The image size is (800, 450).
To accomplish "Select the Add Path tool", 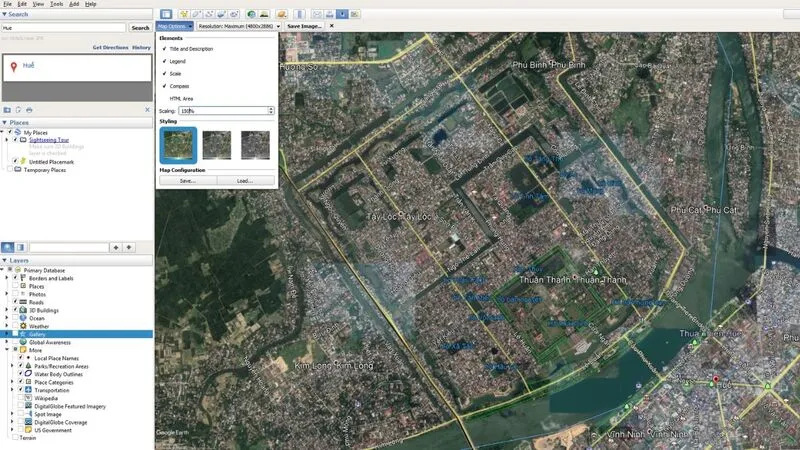I will point(209,14).
